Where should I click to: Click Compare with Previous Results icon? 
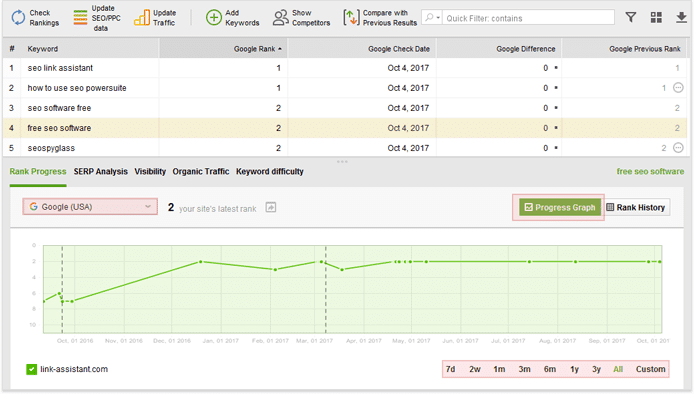pyautogui.click(x=351, y=18)
